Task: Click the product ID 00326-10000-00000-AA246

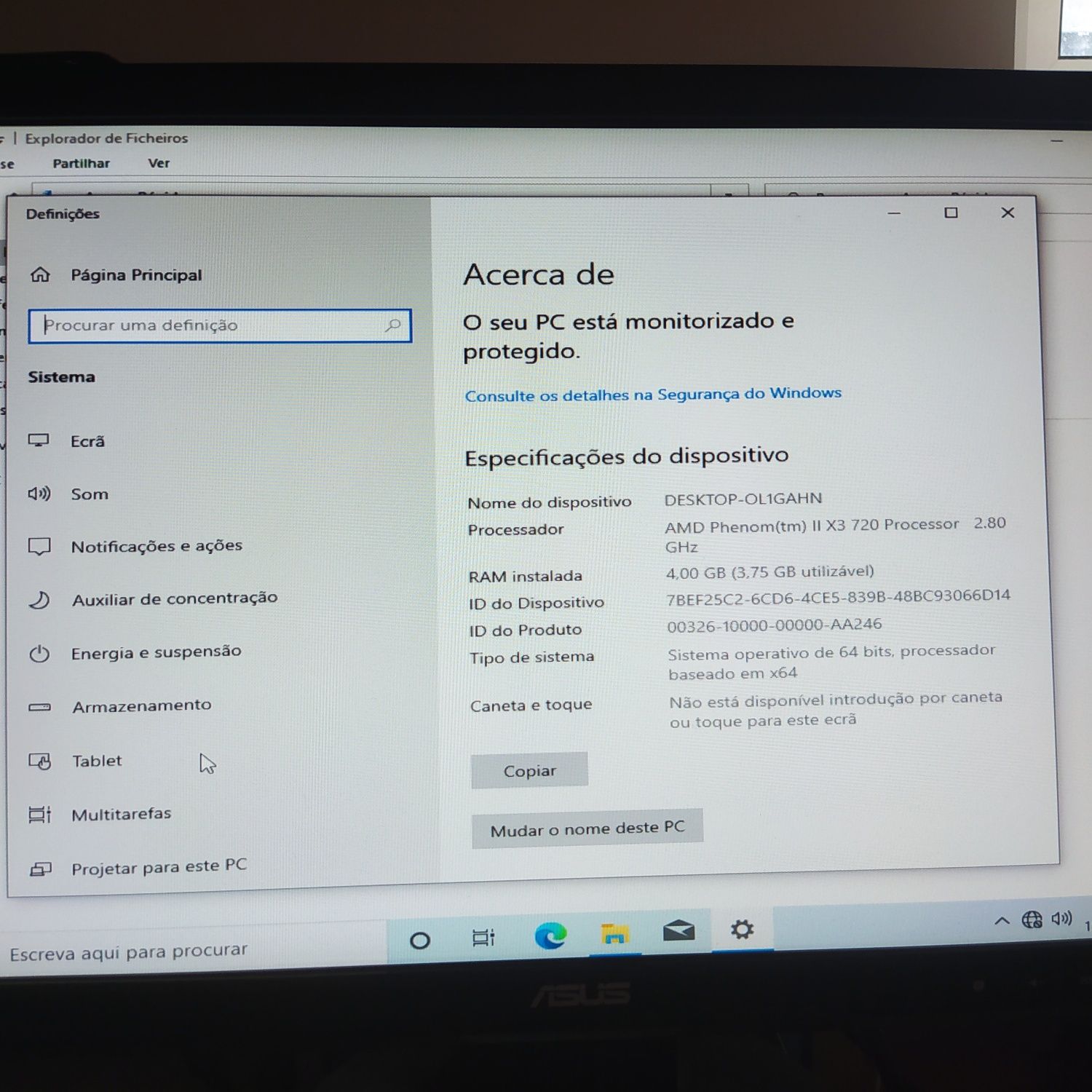Action: [774, 625]
